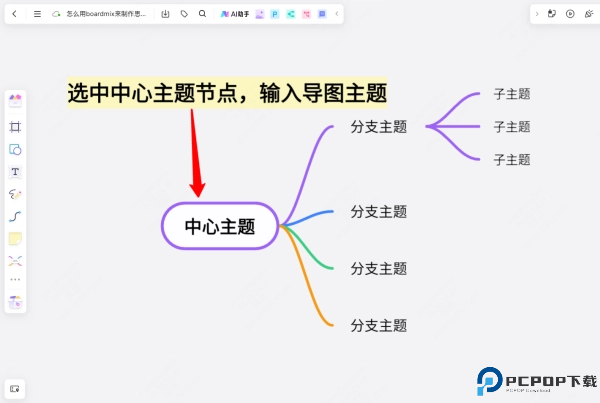Expand right toolbar with the chevron
Image resolution: width=600 pixels, height=403 pixels.
[537, 14]
